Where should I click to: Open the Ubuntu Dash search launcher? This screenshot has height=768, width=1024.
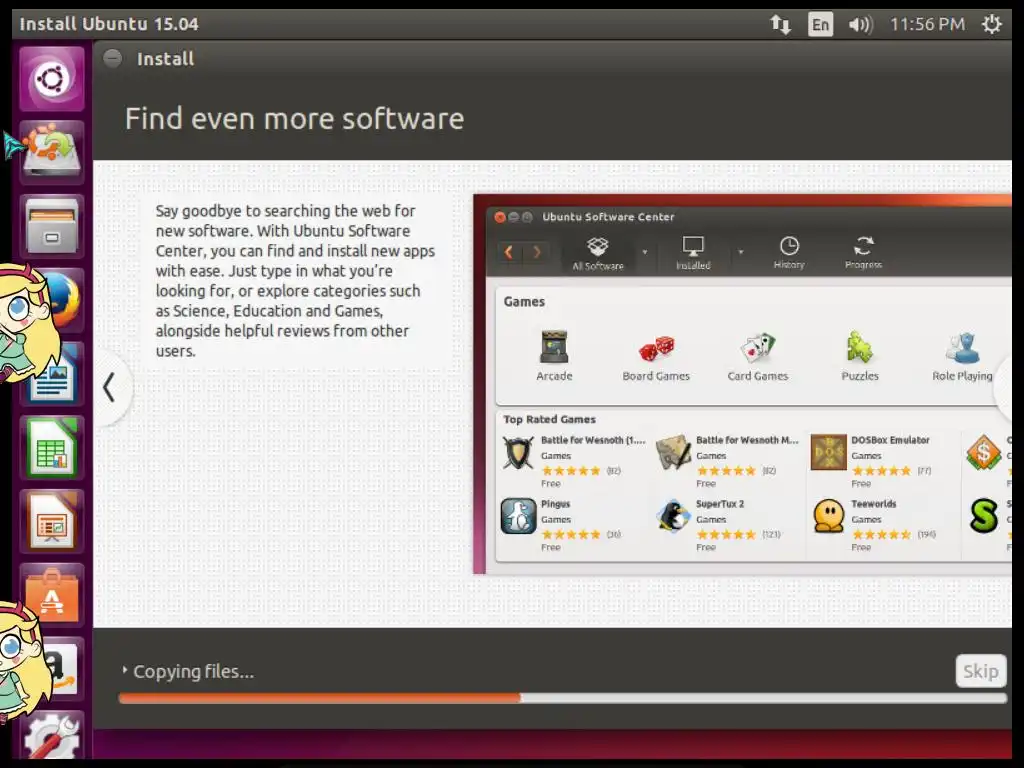52,78
